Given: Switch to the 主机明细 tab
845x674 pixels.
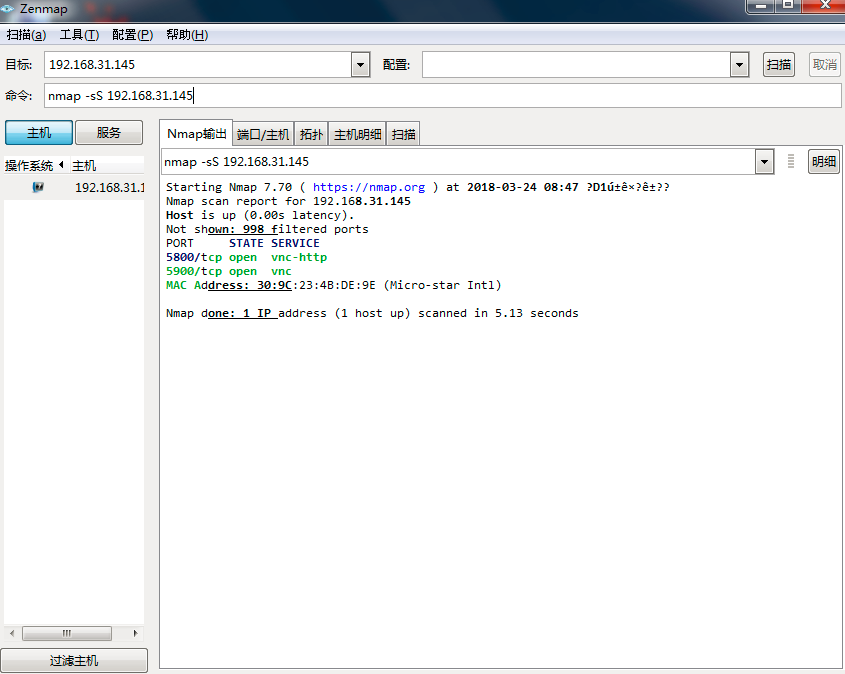Looking at the screenshot, I should (357, 135).
